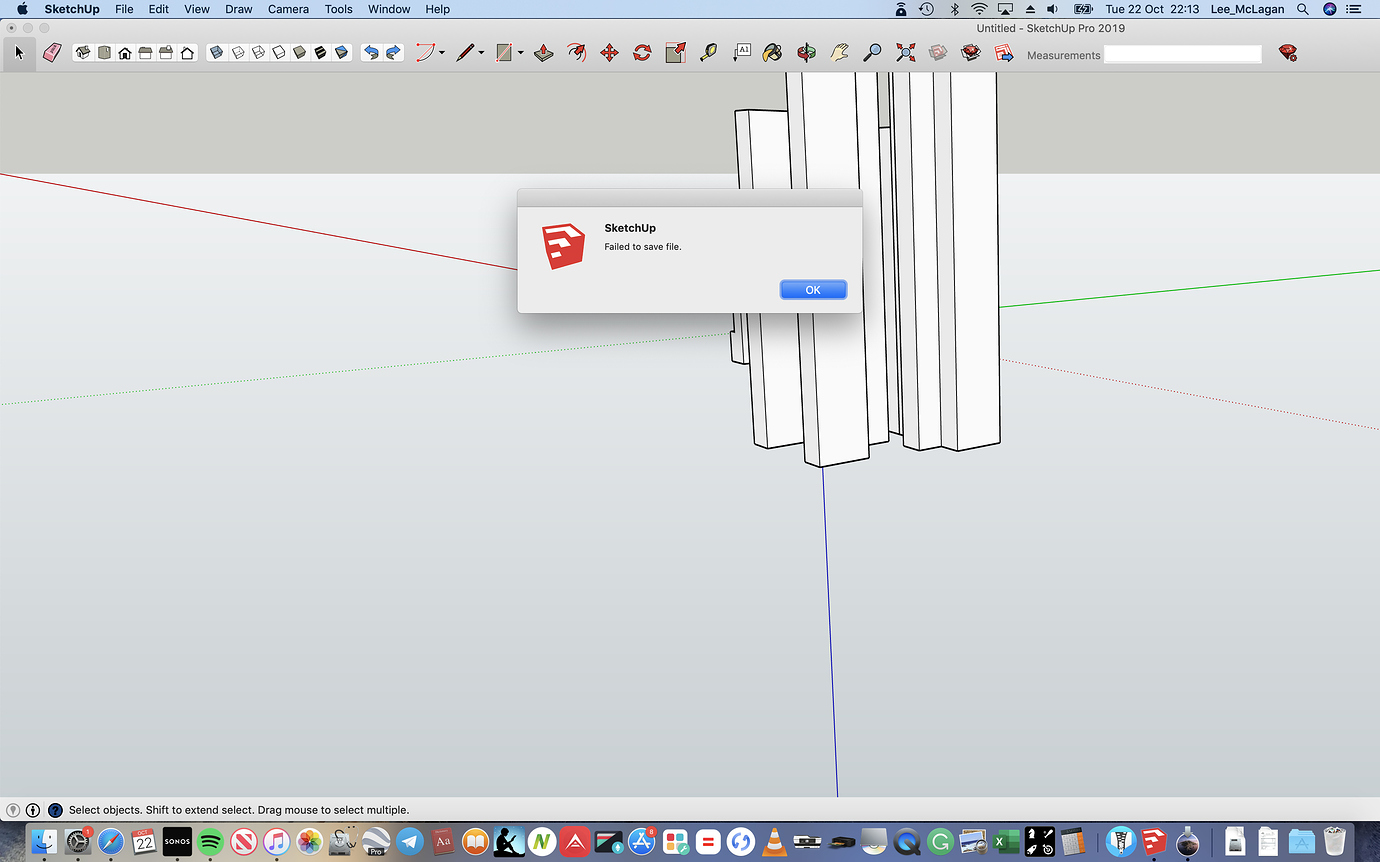Open the Draw menu

pos(238,9)
